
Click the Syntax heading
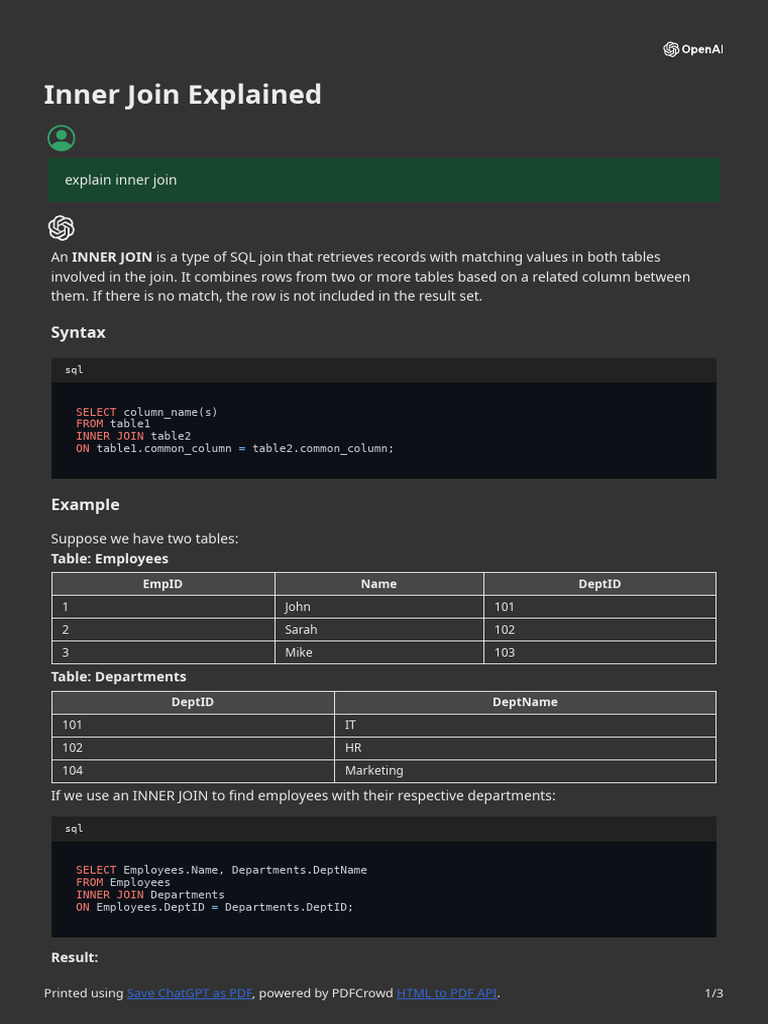(x=78, y=332)
